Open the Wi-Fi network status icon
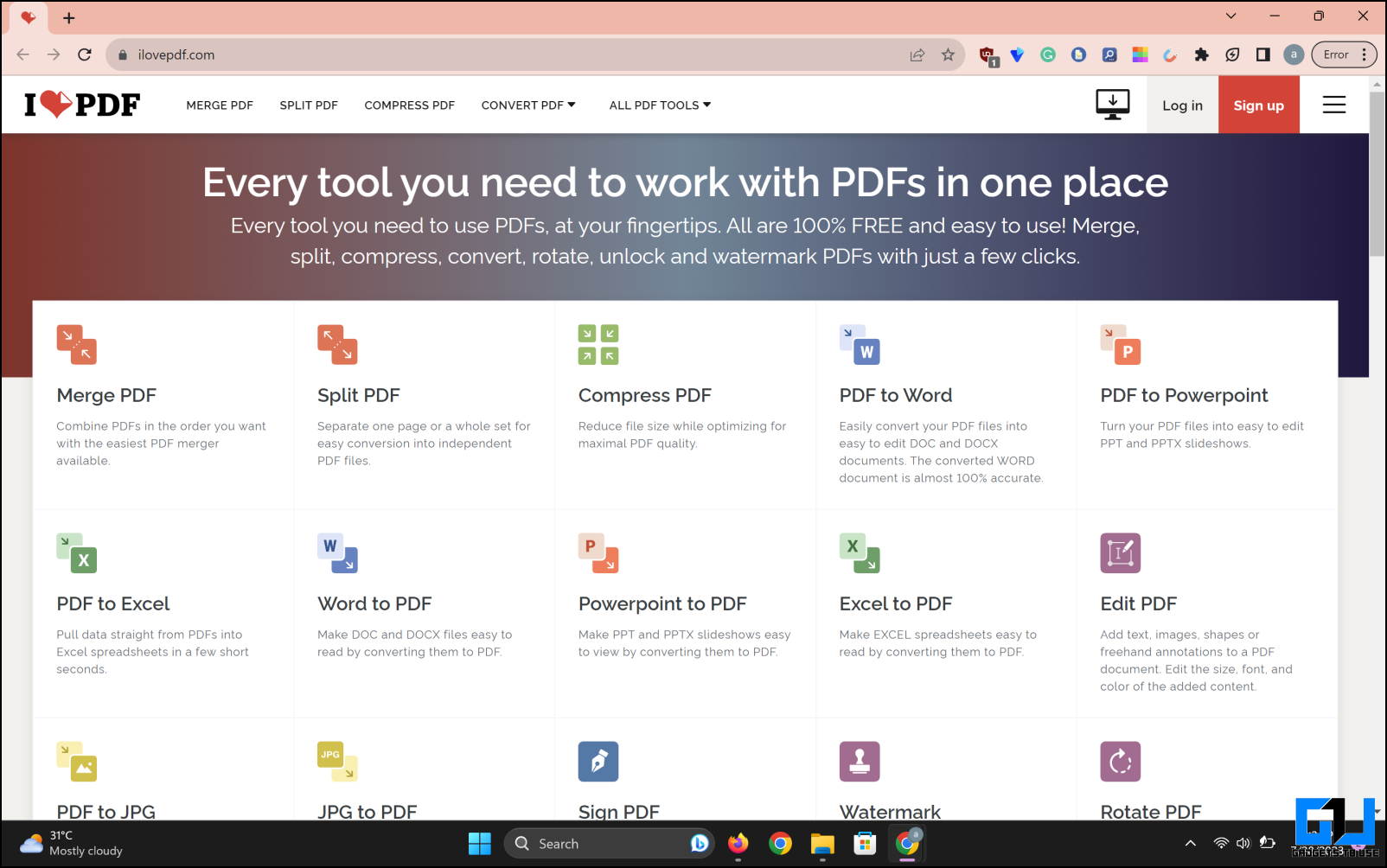This screenshot has height=868, width=1387. point(1221,844)
